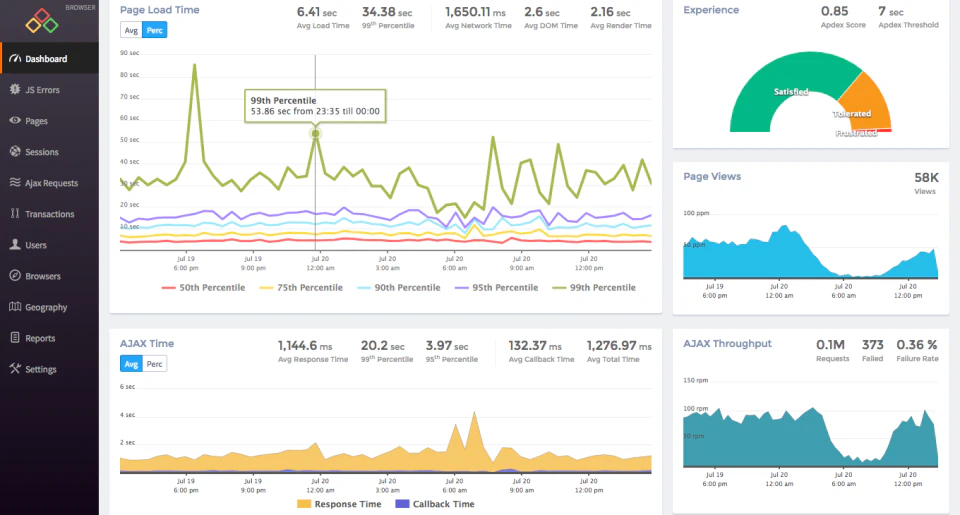This screenshot has width=960, height=515.
Task: Click the Ajax Requests icon in sidebar
Action: (x=15, y=183)
